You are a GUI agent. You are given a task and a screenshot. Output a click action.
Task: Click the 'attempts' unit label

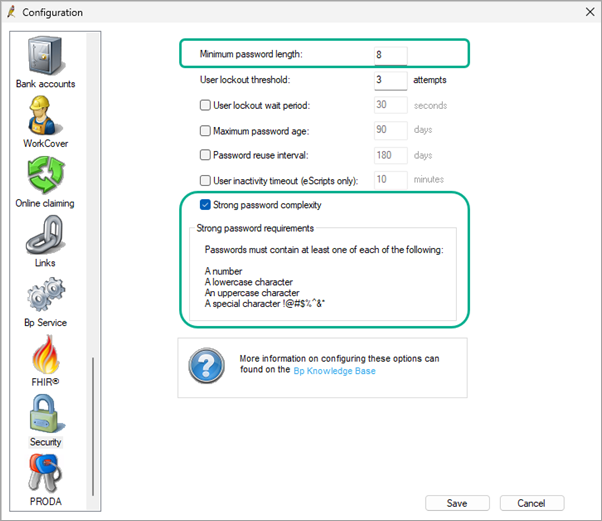[430, 80]
